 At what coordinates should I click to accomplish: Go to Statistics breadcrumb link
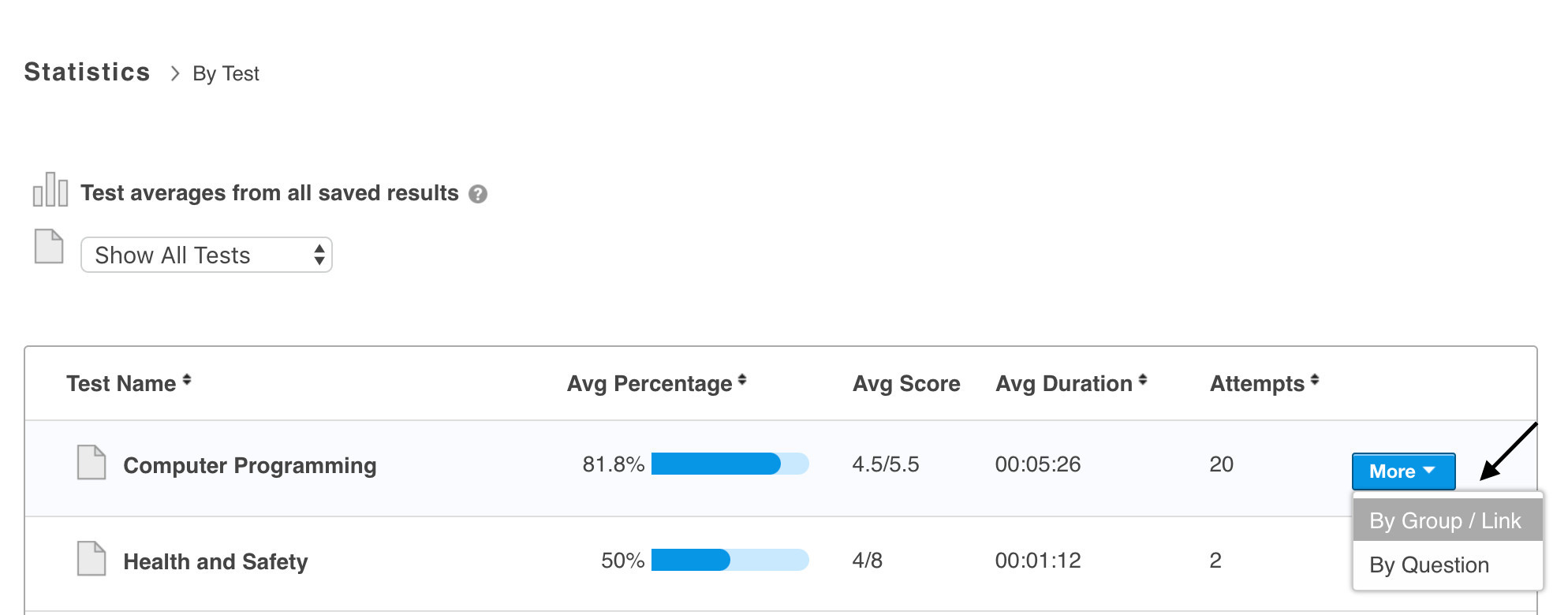87,73
